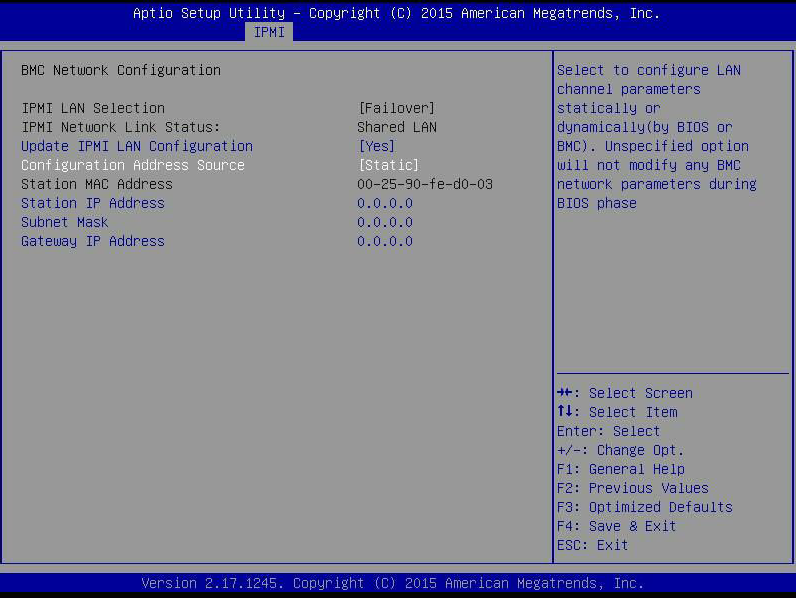Image resolution: width=796 pixels, height=598 pixels.
Task: Click the F1: General Help hint
Action: pyautogui.click(x=620, y=469)
